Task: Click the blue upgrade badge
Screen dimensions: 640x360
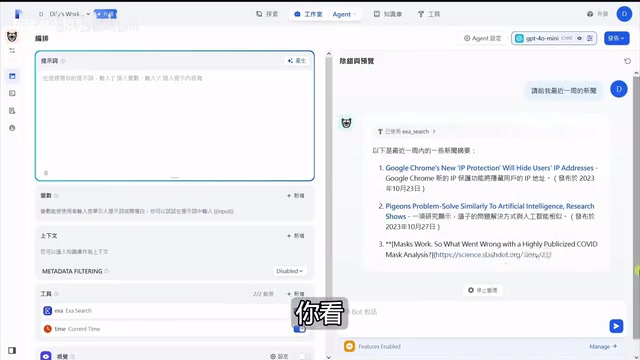Action: point(106,14)
